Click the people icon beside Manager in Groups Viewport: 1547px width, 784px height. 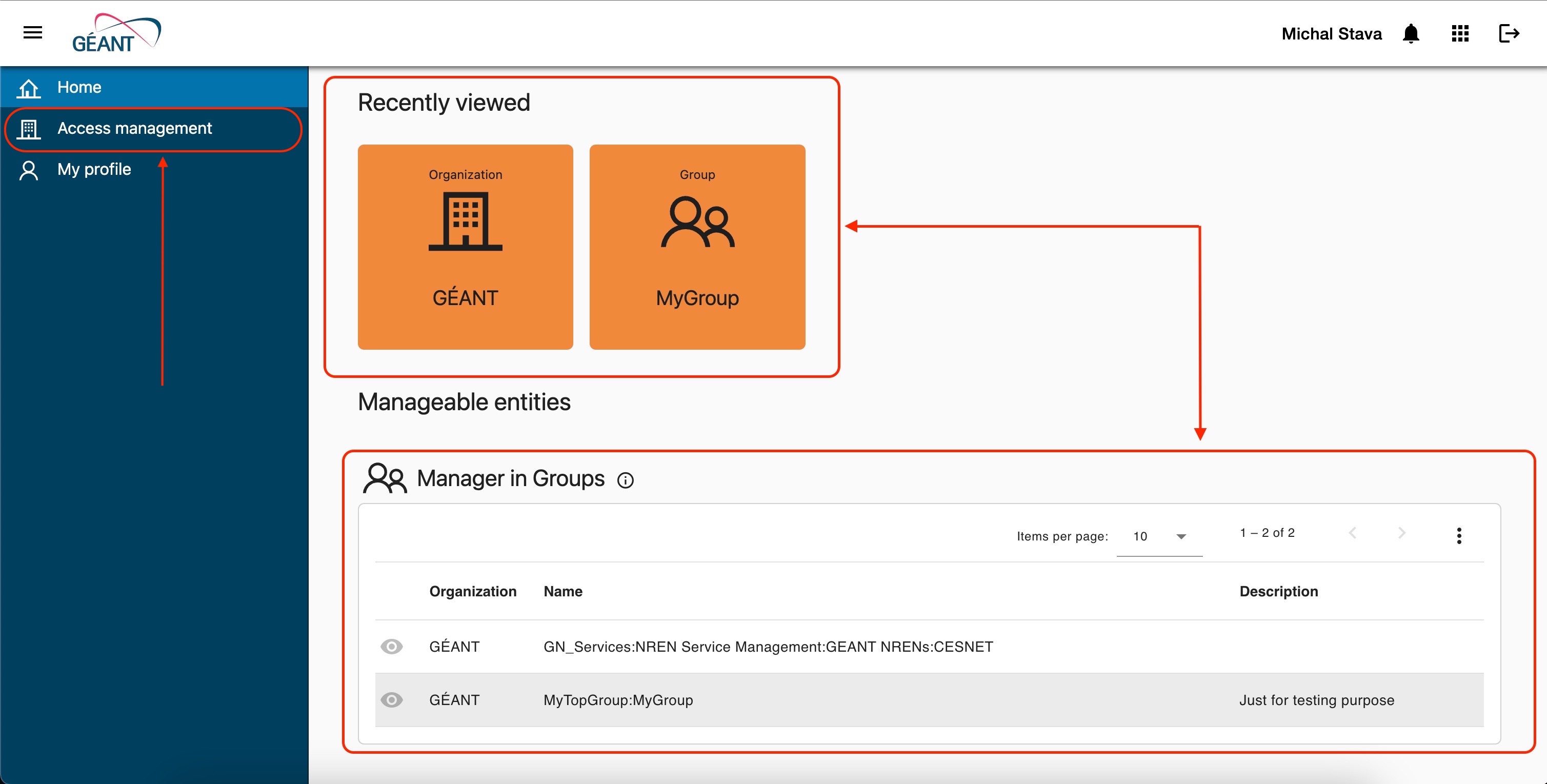point(385,478)
